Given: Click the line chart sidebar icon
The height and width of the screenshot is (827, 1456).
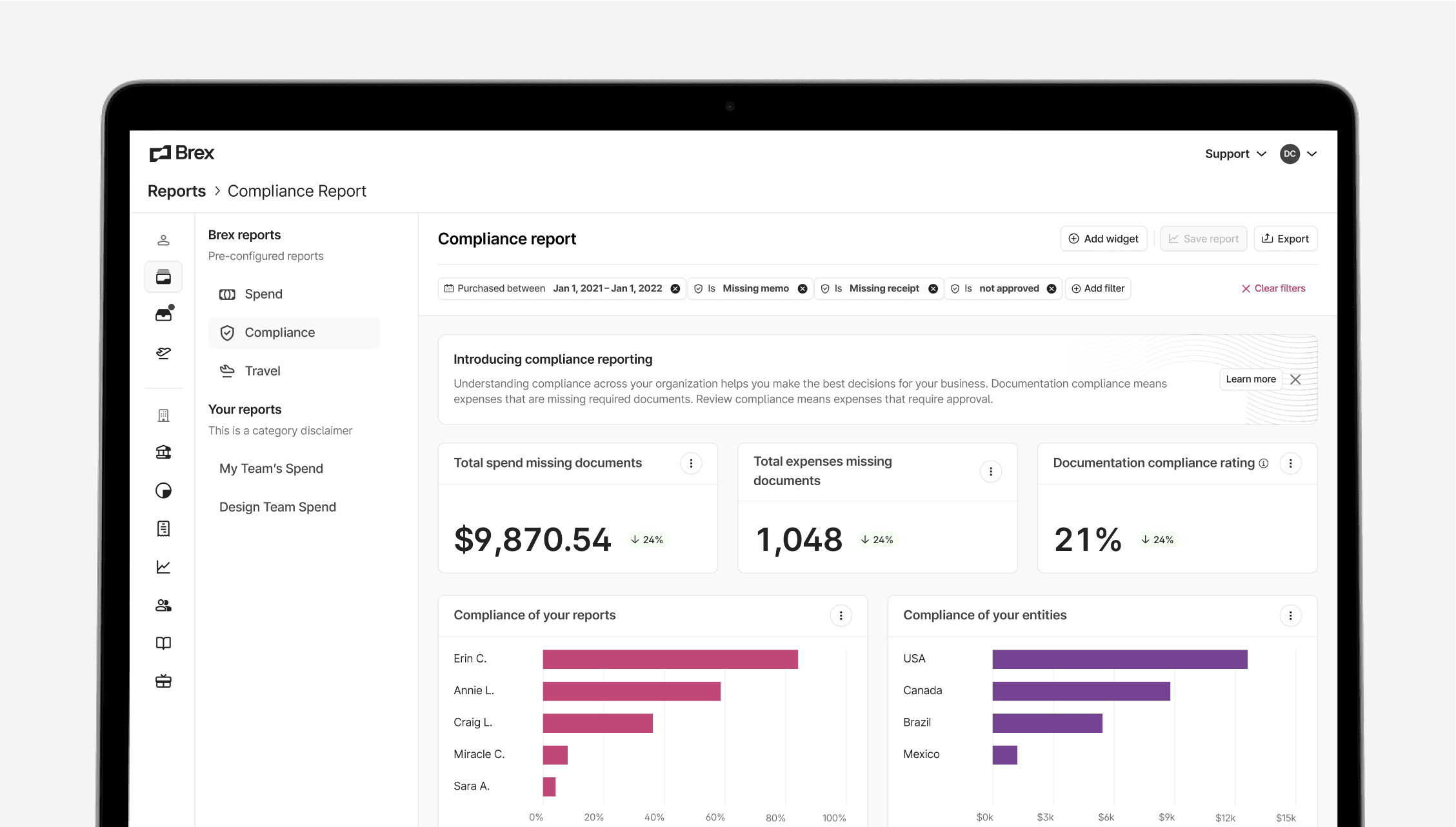Looking at the screenshot, I should (x=163, y=567).
